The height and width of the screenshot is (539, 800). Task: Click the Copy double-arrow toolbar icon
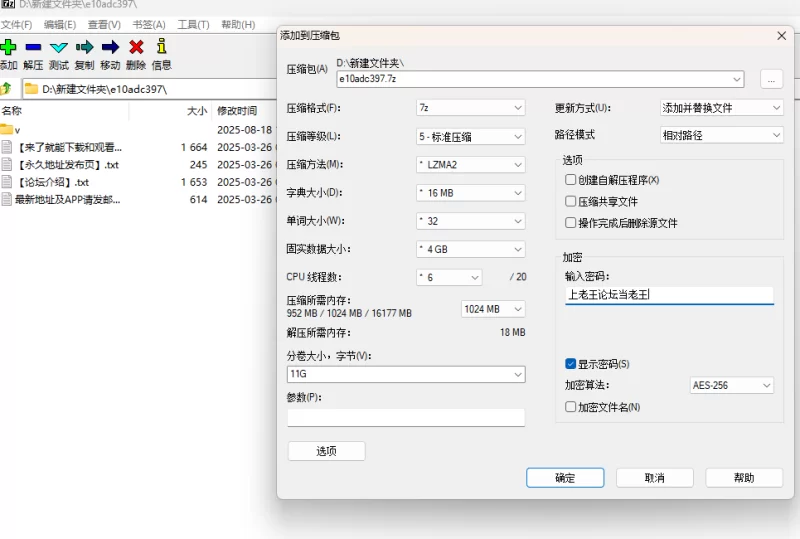click(85, 47)
